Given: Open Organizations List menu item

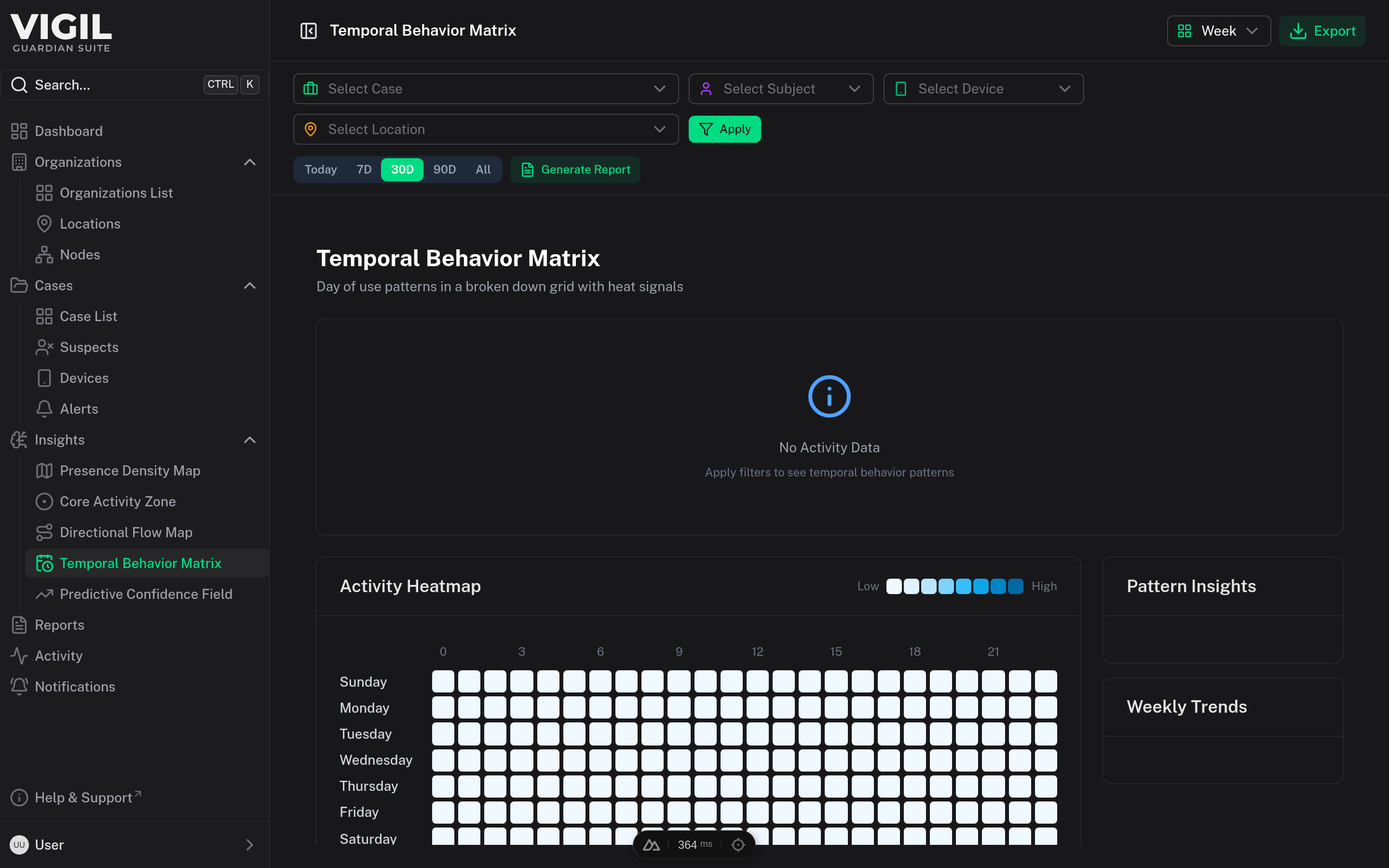Looking at the screenshot, I should coord(147,193).
